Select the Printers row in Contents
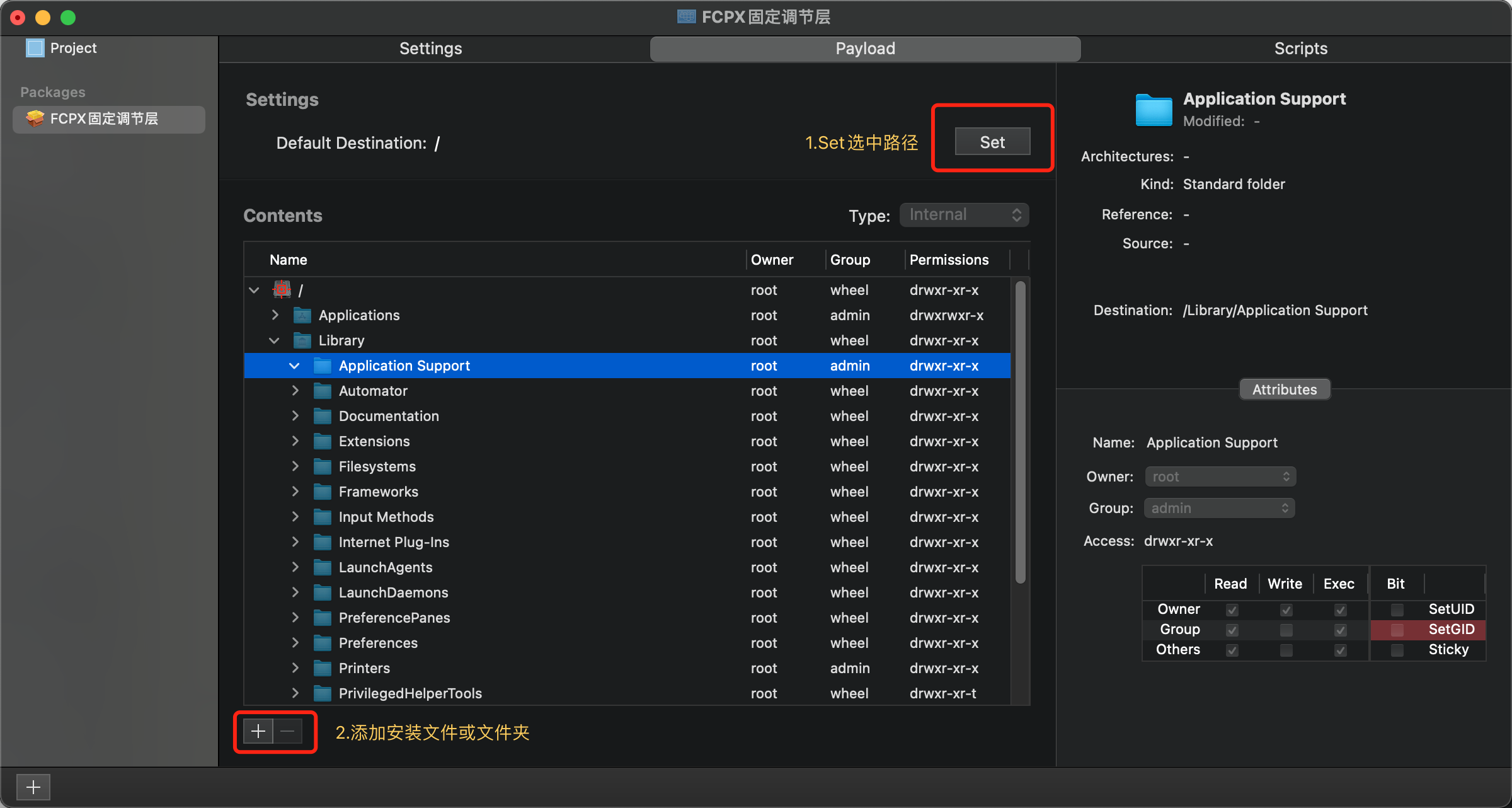Viewport: 1512px width, 808px height. coord(627,668)
